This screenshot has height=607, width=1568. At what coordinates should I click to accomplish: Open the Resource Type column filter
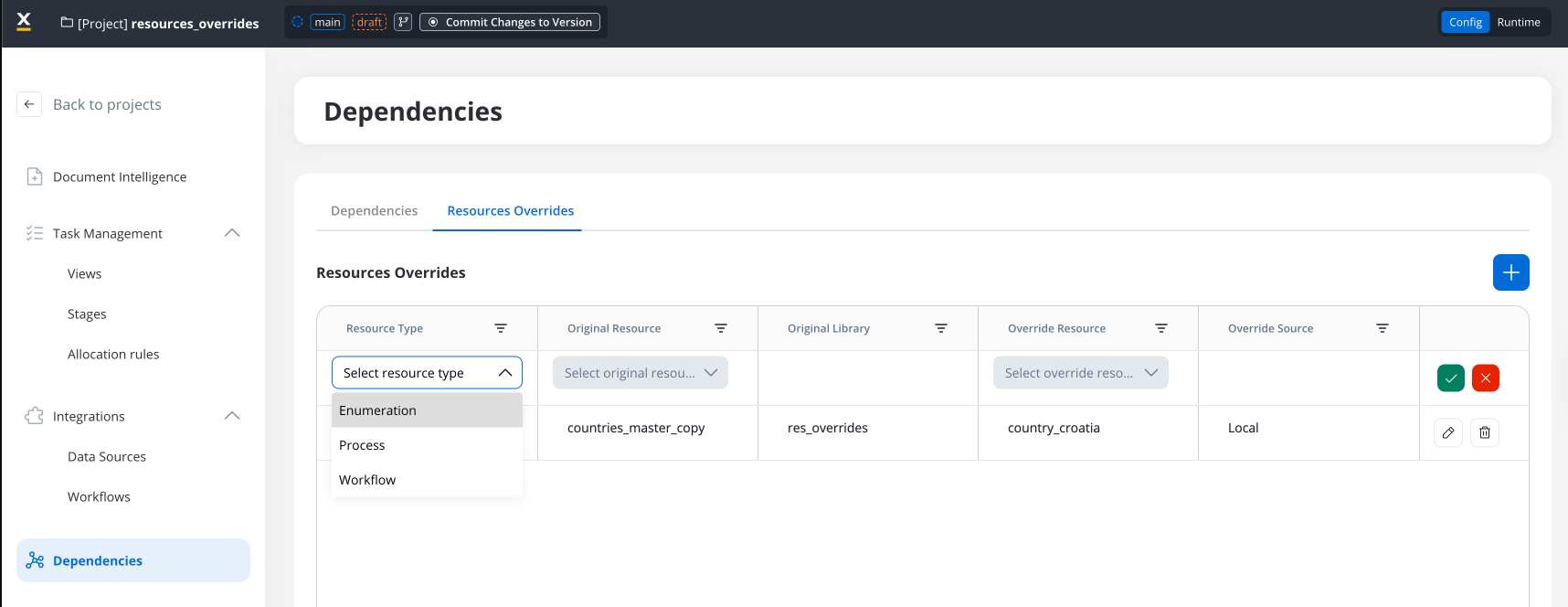(501, 328)
